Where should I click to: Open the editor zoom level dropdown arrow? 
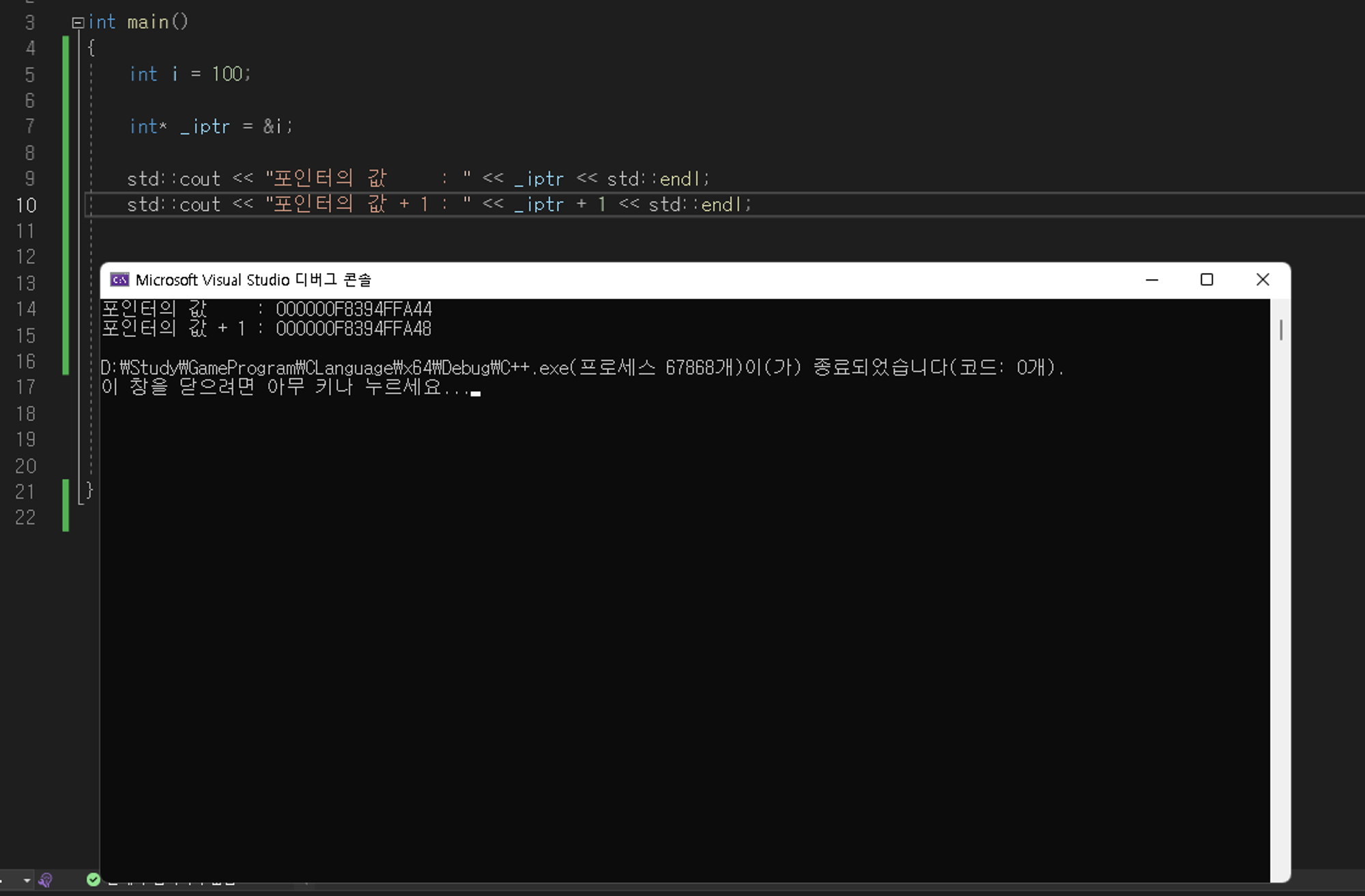pyautogui.click(x=27, y=880)
